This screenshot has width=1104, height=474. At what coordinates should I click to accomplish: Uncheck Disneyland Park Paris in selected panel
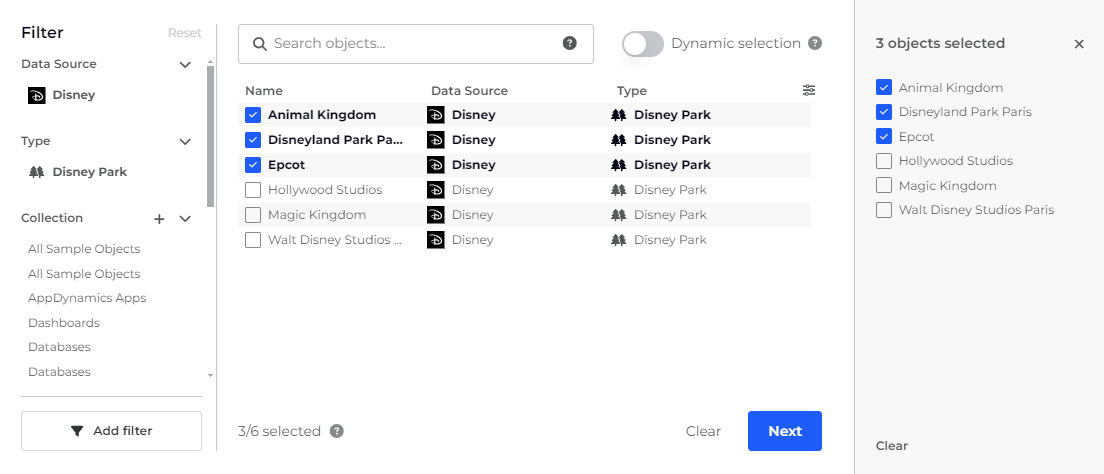(x=884, y=111)
